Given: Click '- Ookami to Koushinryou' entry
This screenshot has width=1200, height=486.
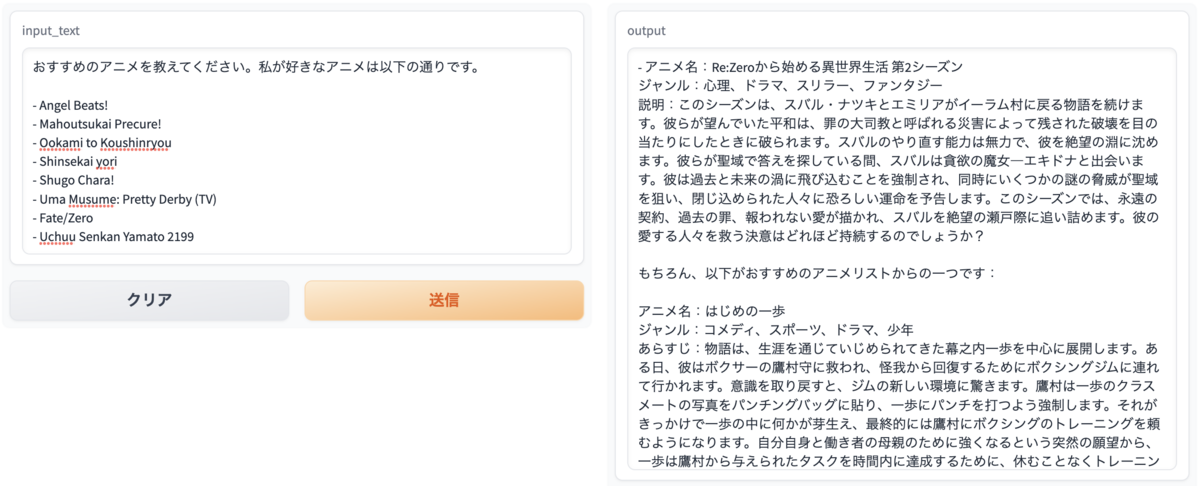Looking at the screenshot, I should pos(102,143).
